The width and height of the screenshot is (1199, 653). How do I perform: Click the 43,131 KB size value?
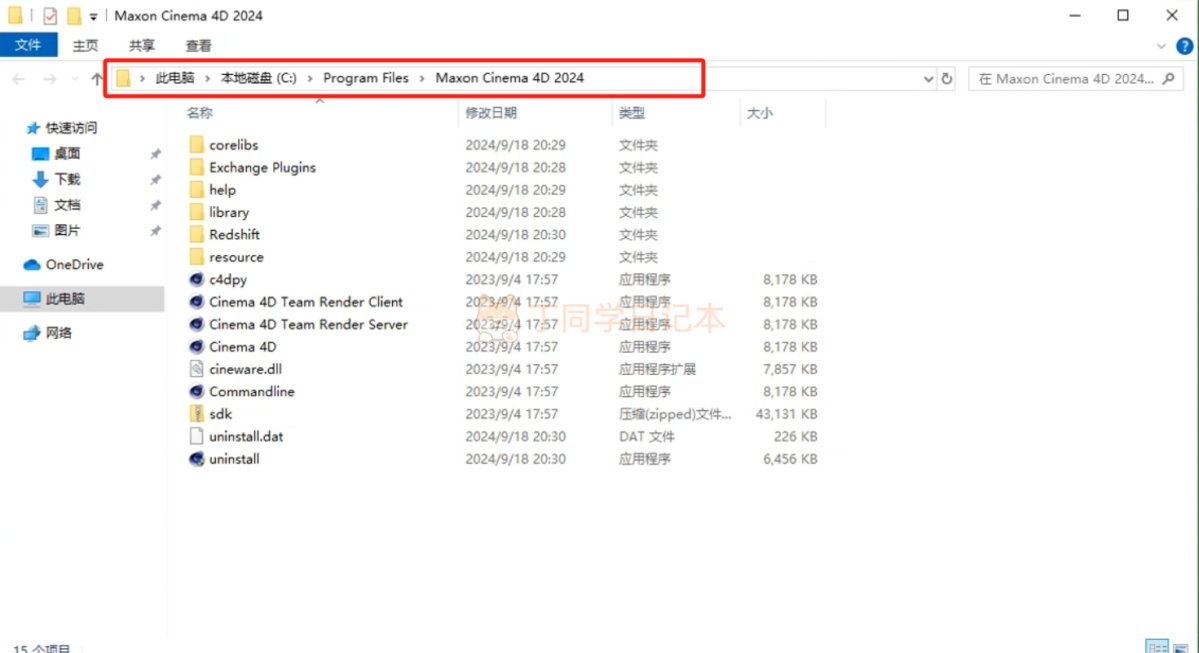coord(786,414)
